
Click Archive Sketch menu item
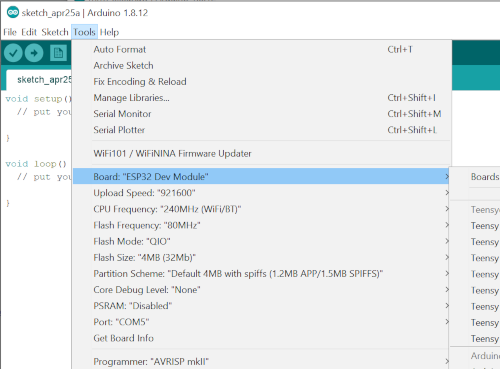point(261,65)
